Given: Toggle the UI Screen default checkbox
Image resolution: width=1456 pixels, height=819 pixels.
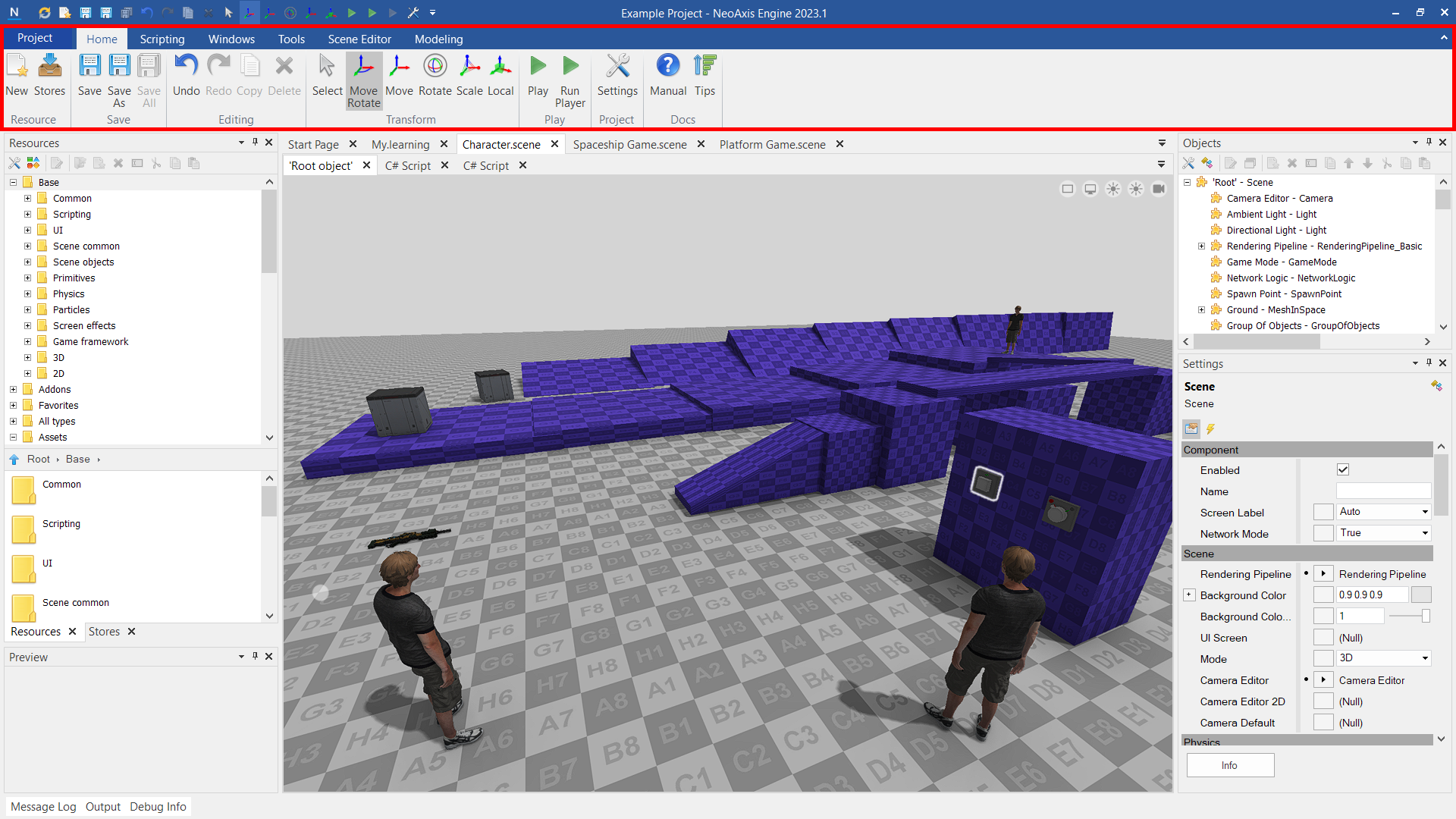Looking at the screenshot, I should [1323, 638].
